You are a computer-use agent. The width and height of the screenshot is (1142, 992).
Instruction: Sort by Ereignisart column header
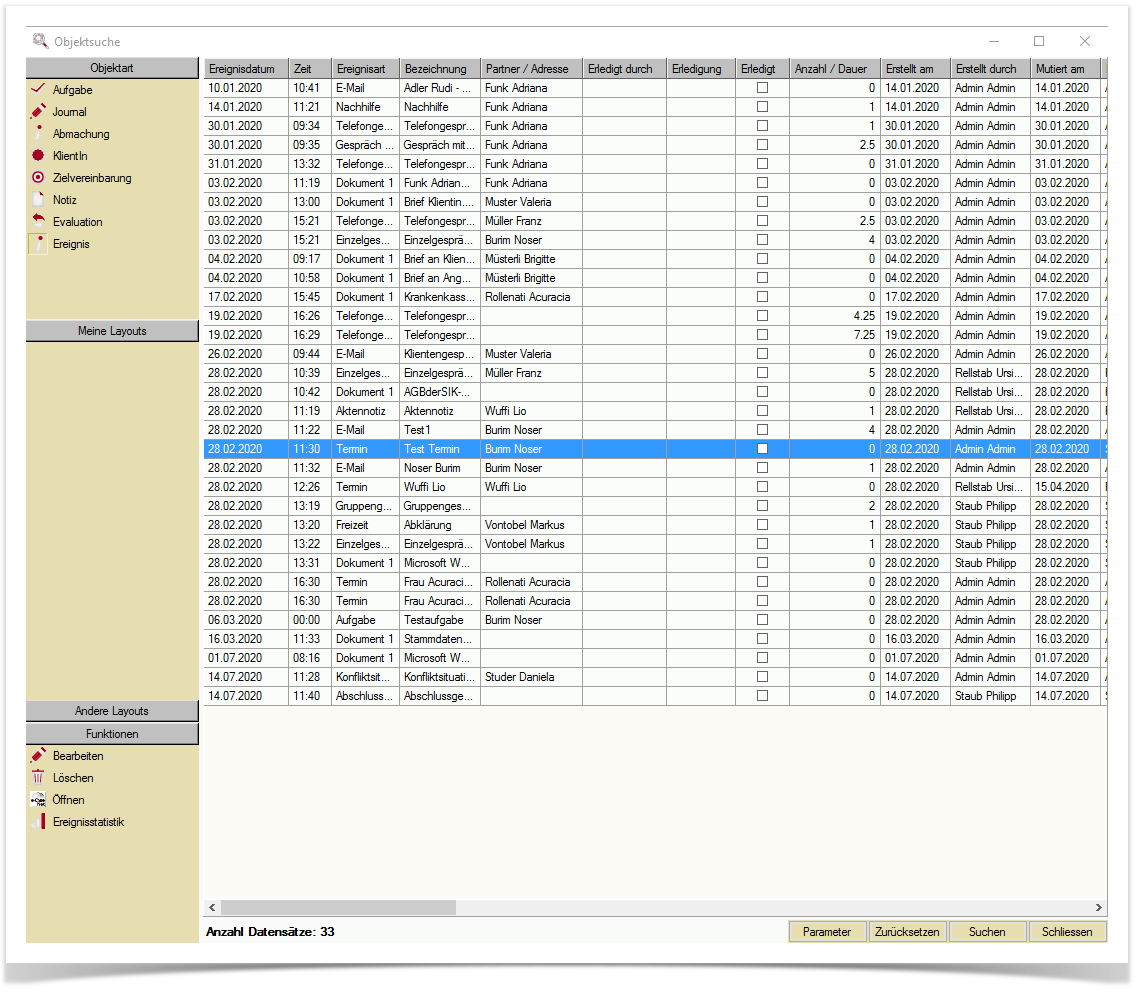coord(366,68)
